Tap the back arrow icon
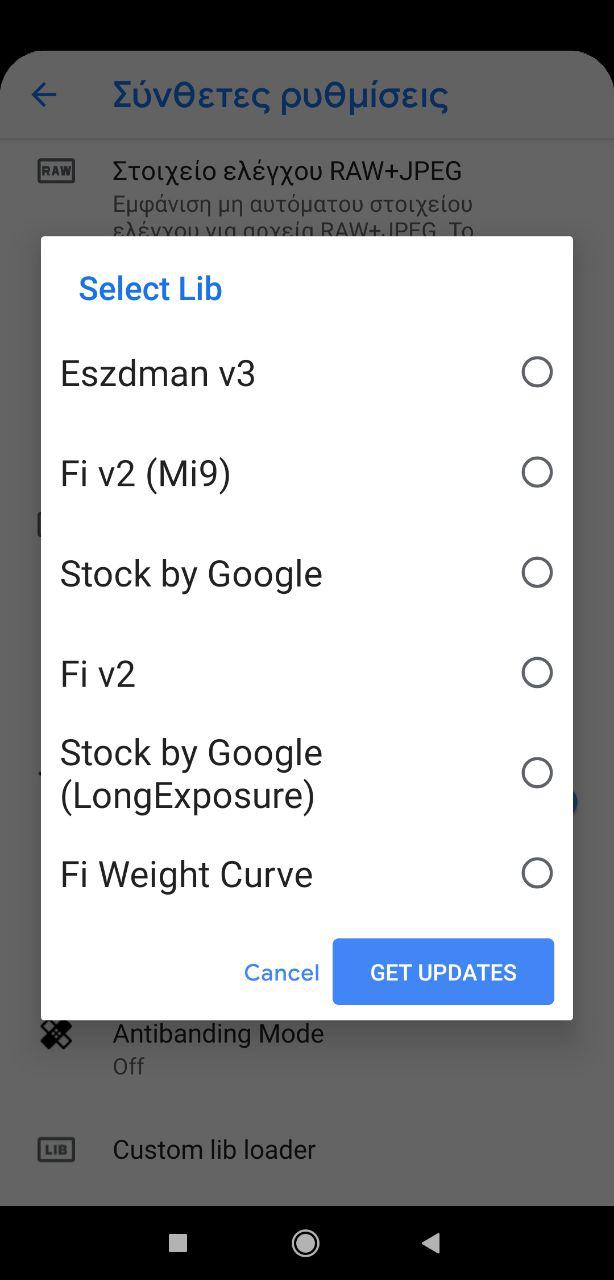This screenshot has height=1280, width=614. pos(44,95)
